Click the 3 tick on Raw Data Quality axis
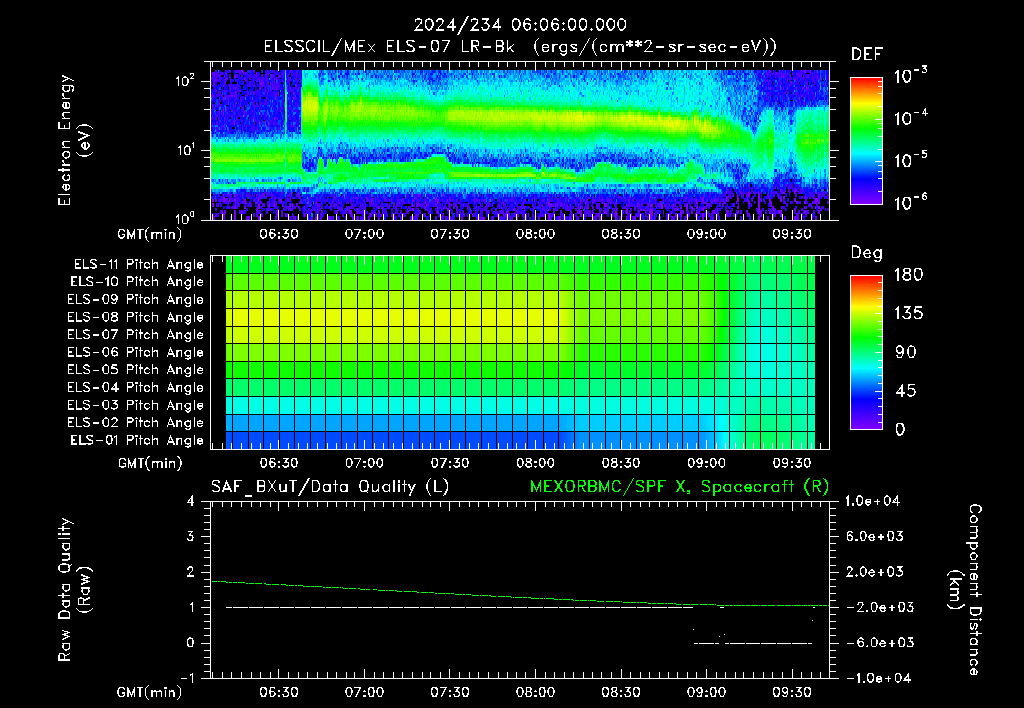Screen dimensions: 1024x708 coord(191,536)
